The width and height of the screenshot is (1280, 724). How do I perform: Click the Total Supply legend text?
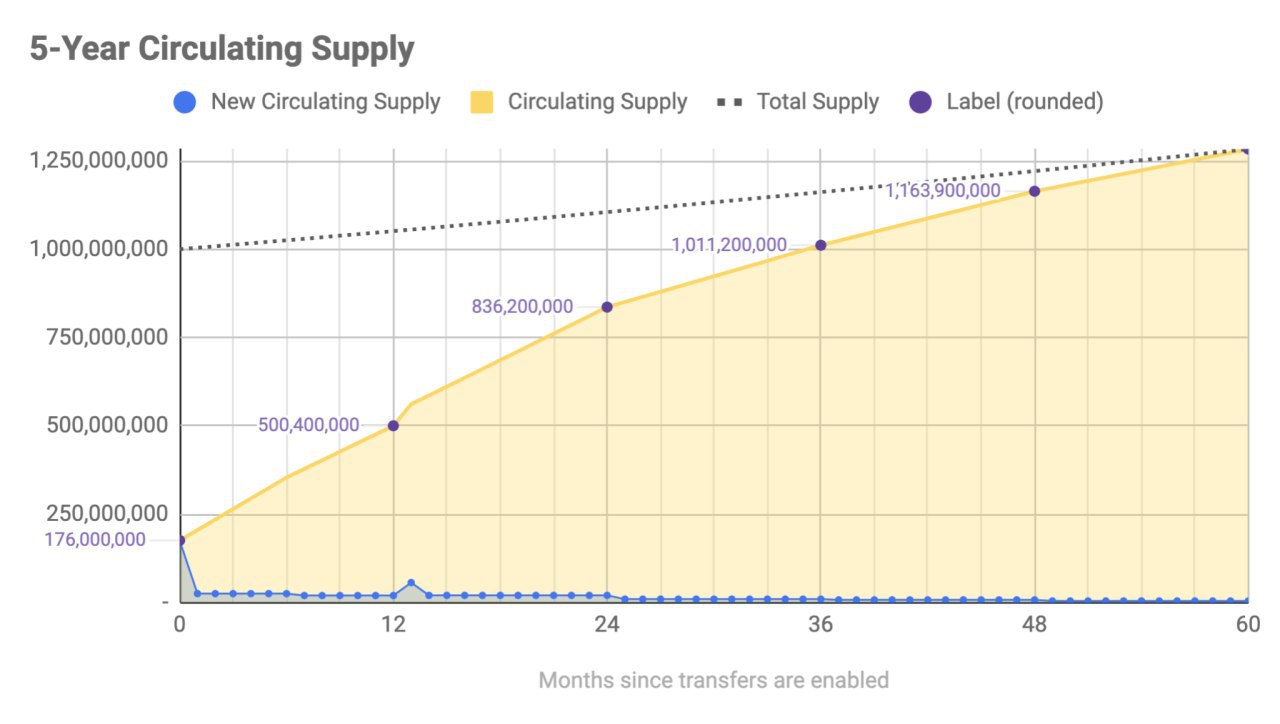[817, 102]
